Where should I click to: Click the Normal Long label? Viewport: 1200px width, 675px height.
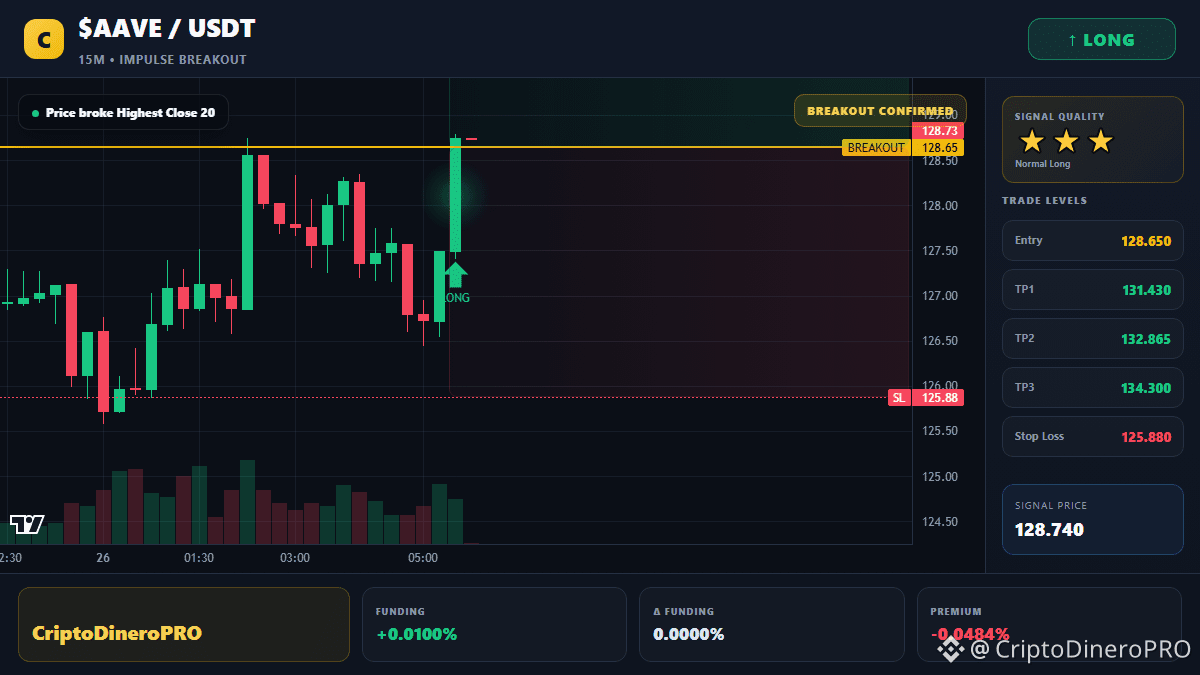(x=1042, y=164)
